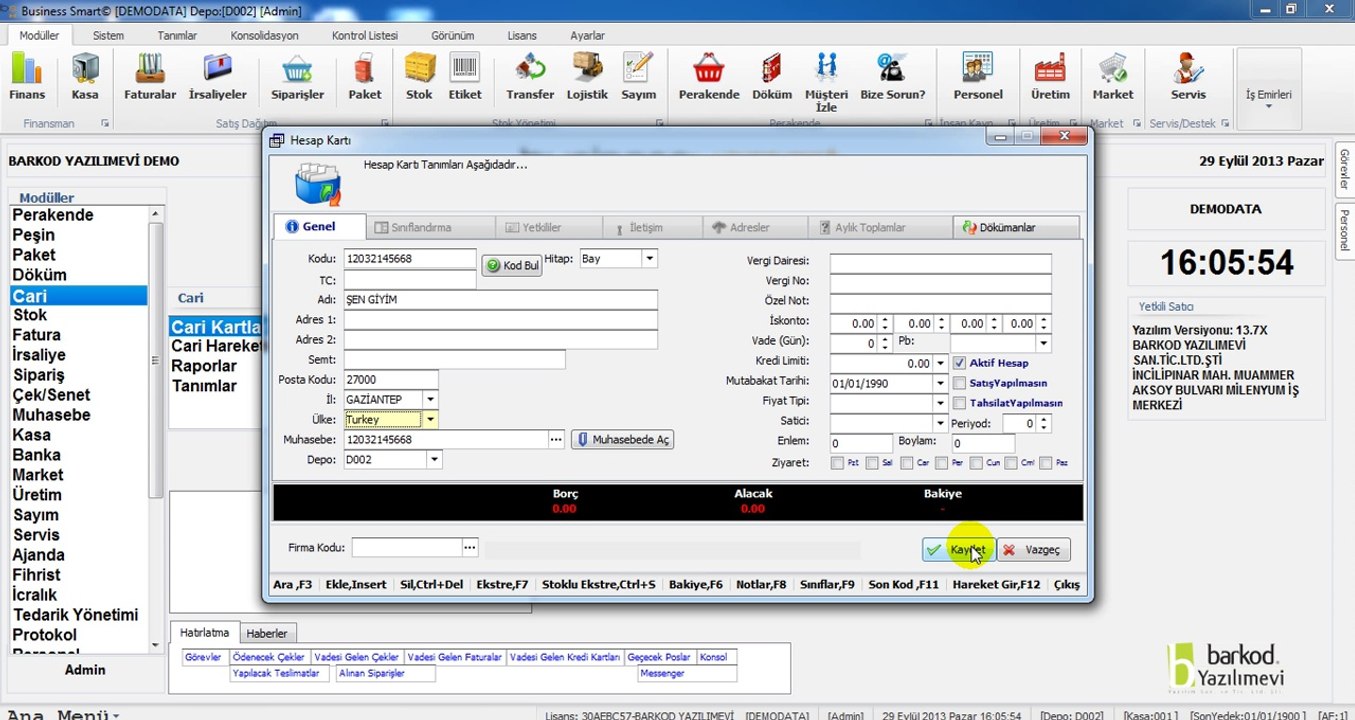The image size is (1355, 720).
Task: Open the İl dropdown showing GAZİANTEP
Action: click(x=430, y=400)
